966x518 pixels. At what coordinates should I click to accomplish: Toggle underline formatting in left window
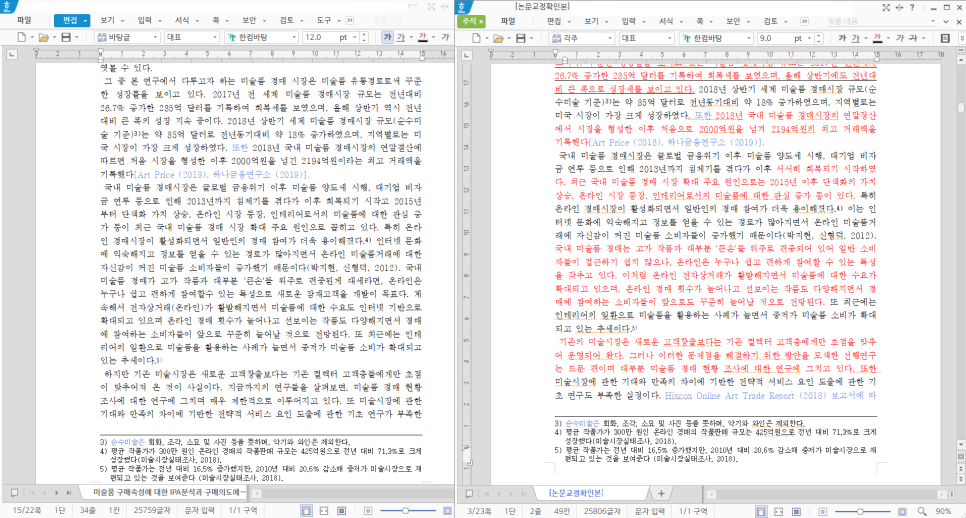click(400, 38)
